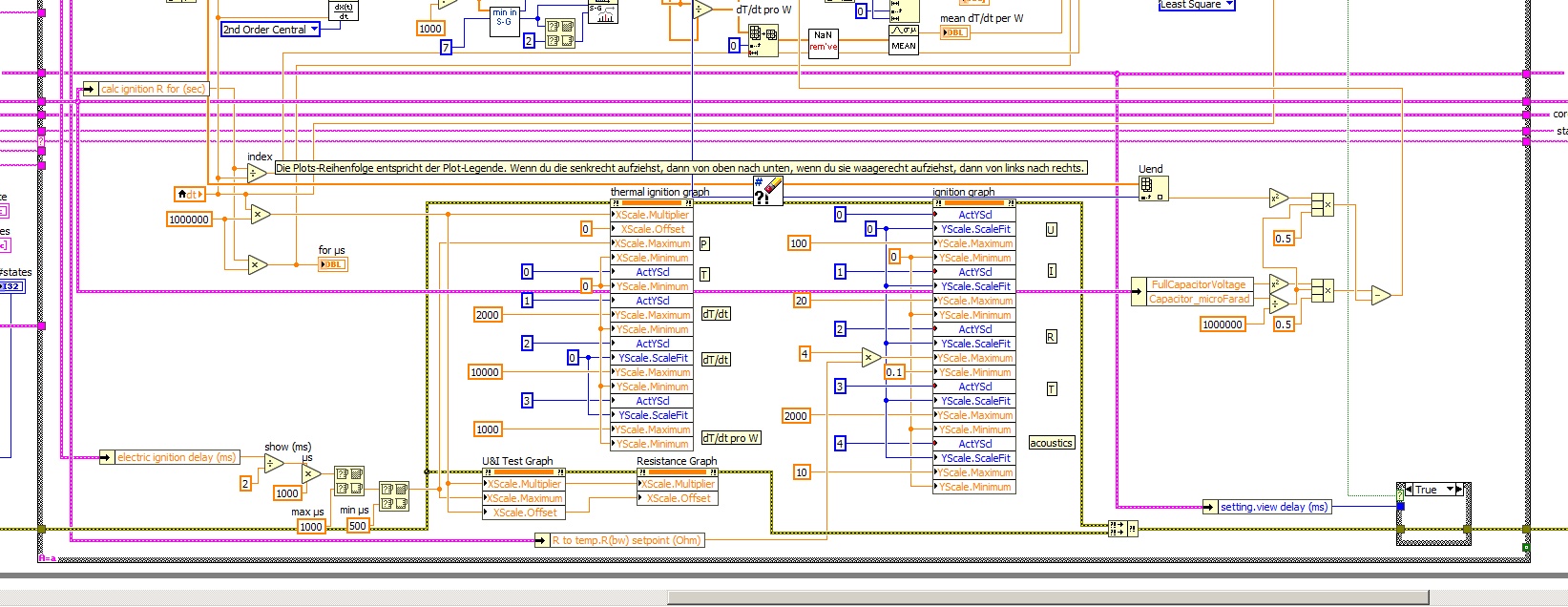Click the 'dT/dt pro W' plot label box

(x=731, y=438)
